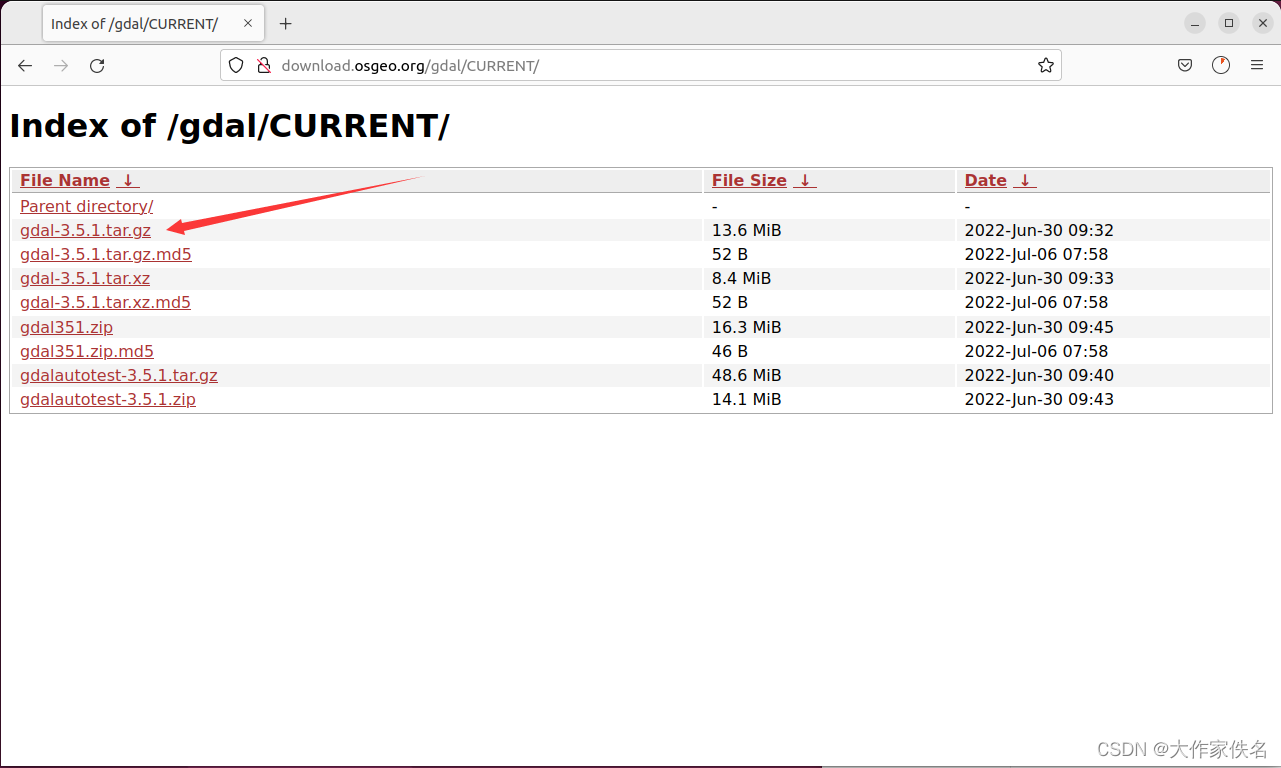The width and height of the screenshot is (1281, 768).
Task: Click the 13.6 MiB file size cell
Action: pyautogui.click(x=746, y=231)
